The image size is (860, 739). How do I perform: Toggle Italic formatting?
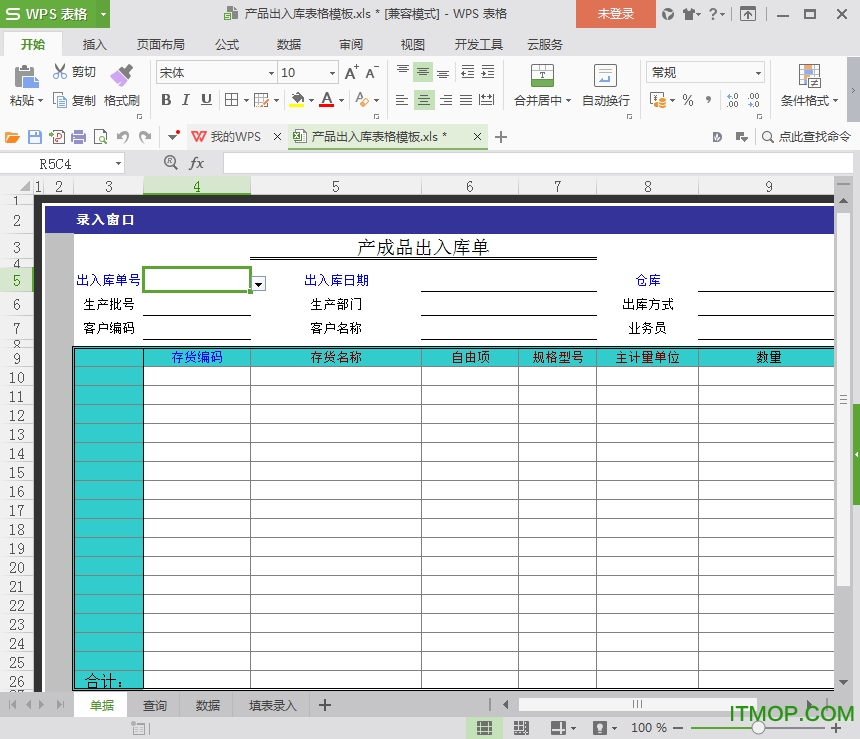click(x=186, y=100)
